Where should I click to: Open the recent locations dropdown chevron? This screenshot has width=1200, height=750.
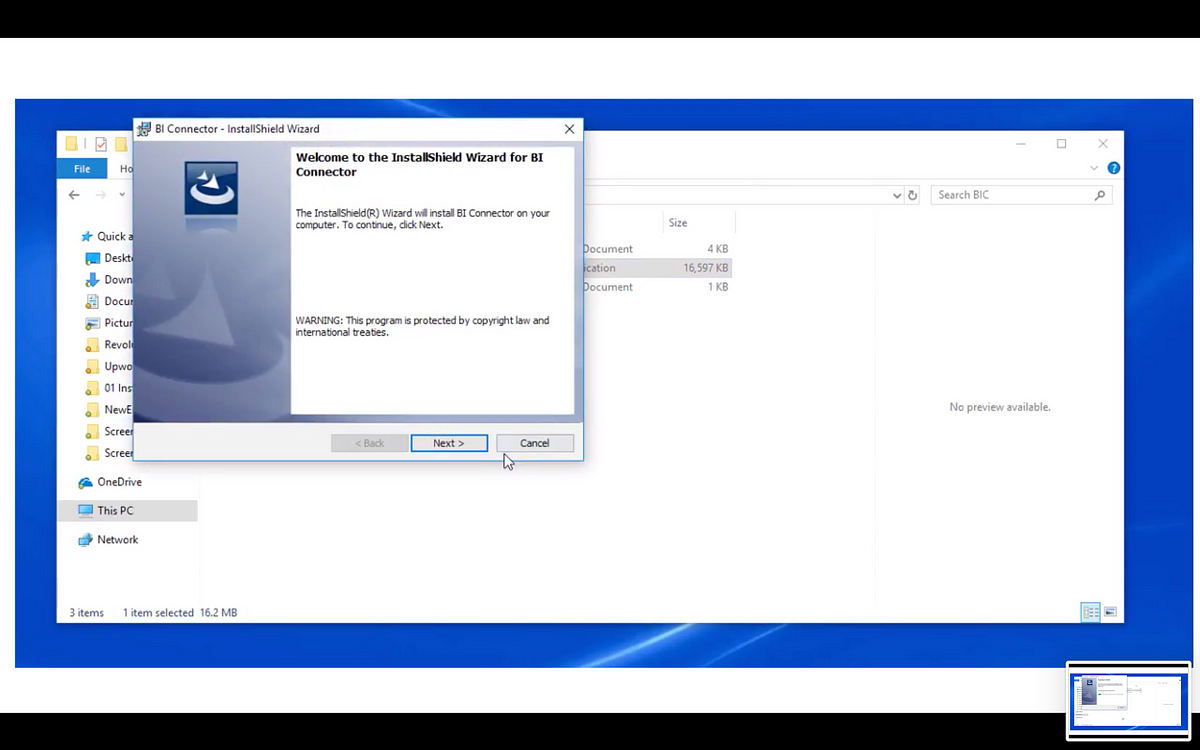click(x=122, y=195)
